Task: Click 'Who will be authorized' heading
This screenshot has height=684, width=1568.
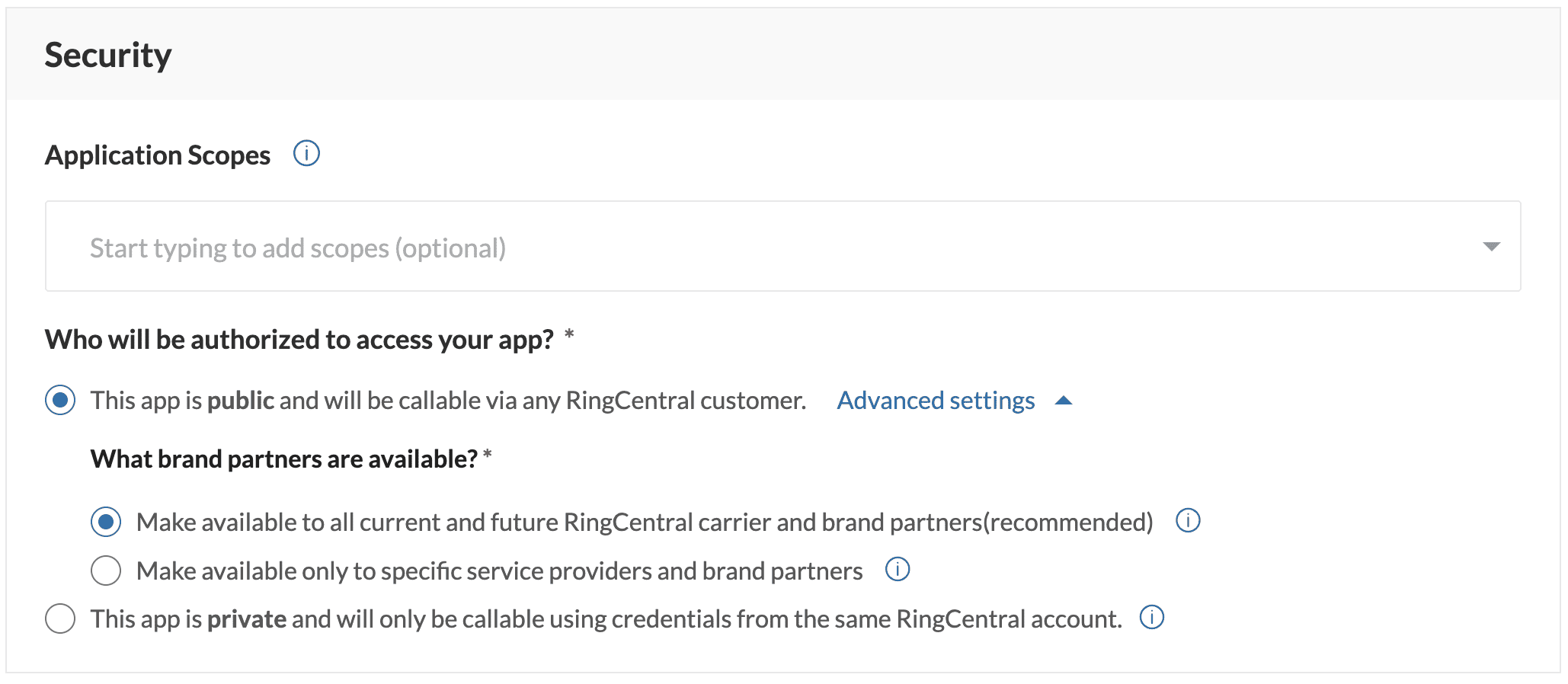Action: 299,340
